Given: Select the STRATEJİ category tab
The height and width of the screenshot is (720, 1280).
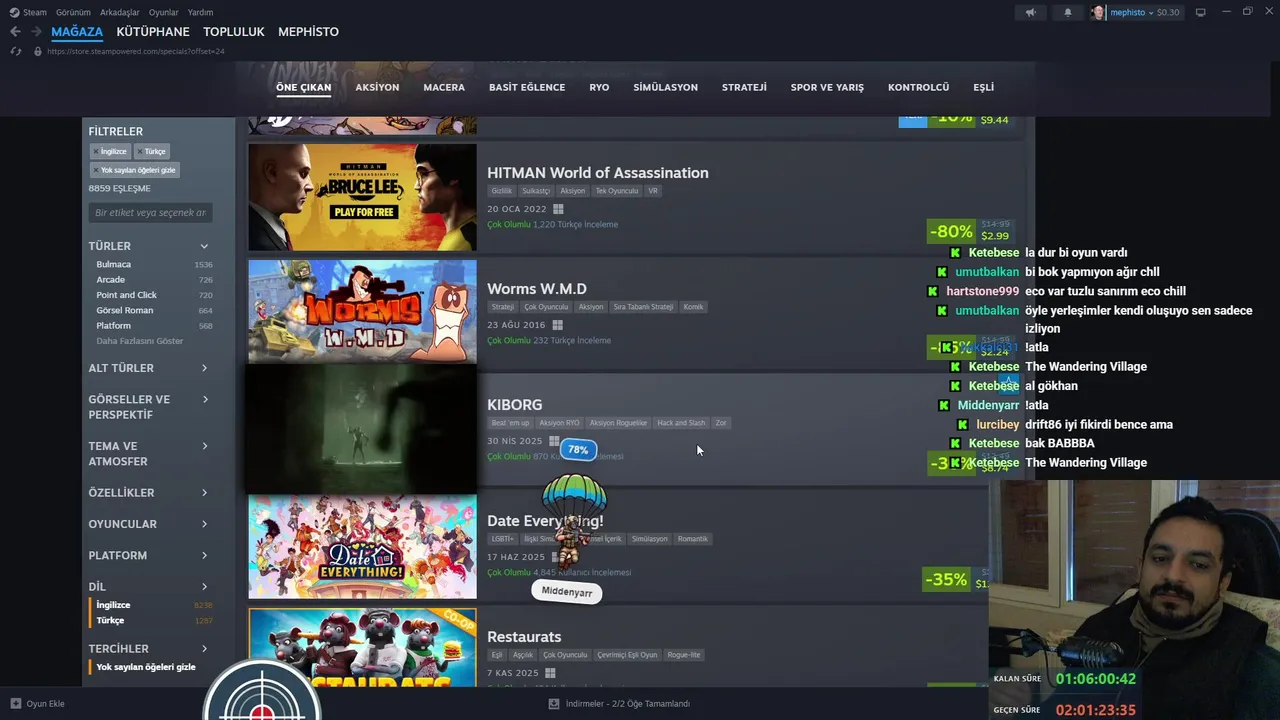Looking at the screenshot, I should point(744,88).
